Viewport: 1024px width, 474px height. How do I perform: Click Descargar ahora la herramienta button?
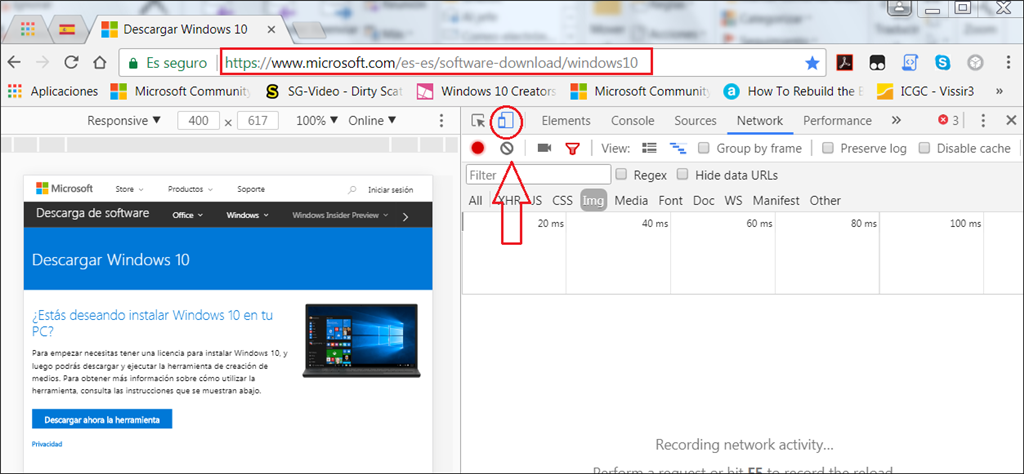click(102, 419)
